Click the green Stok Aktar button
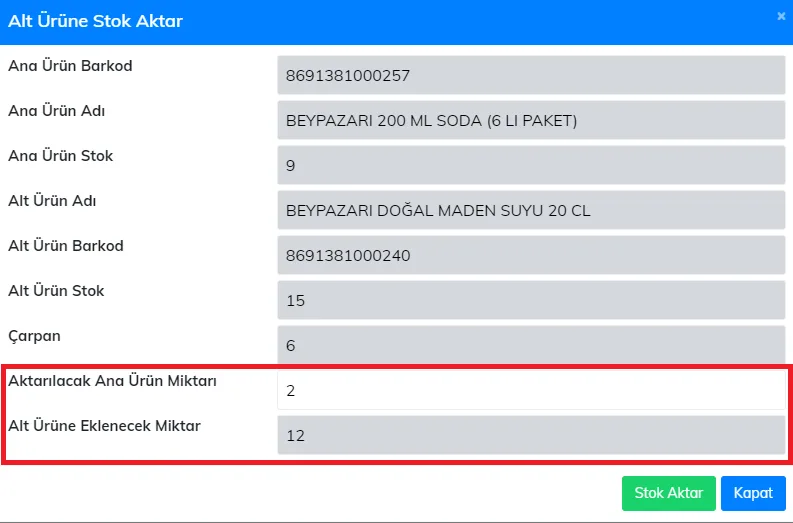Viewport: 793px width, 523px height. (x=669, y=493)
